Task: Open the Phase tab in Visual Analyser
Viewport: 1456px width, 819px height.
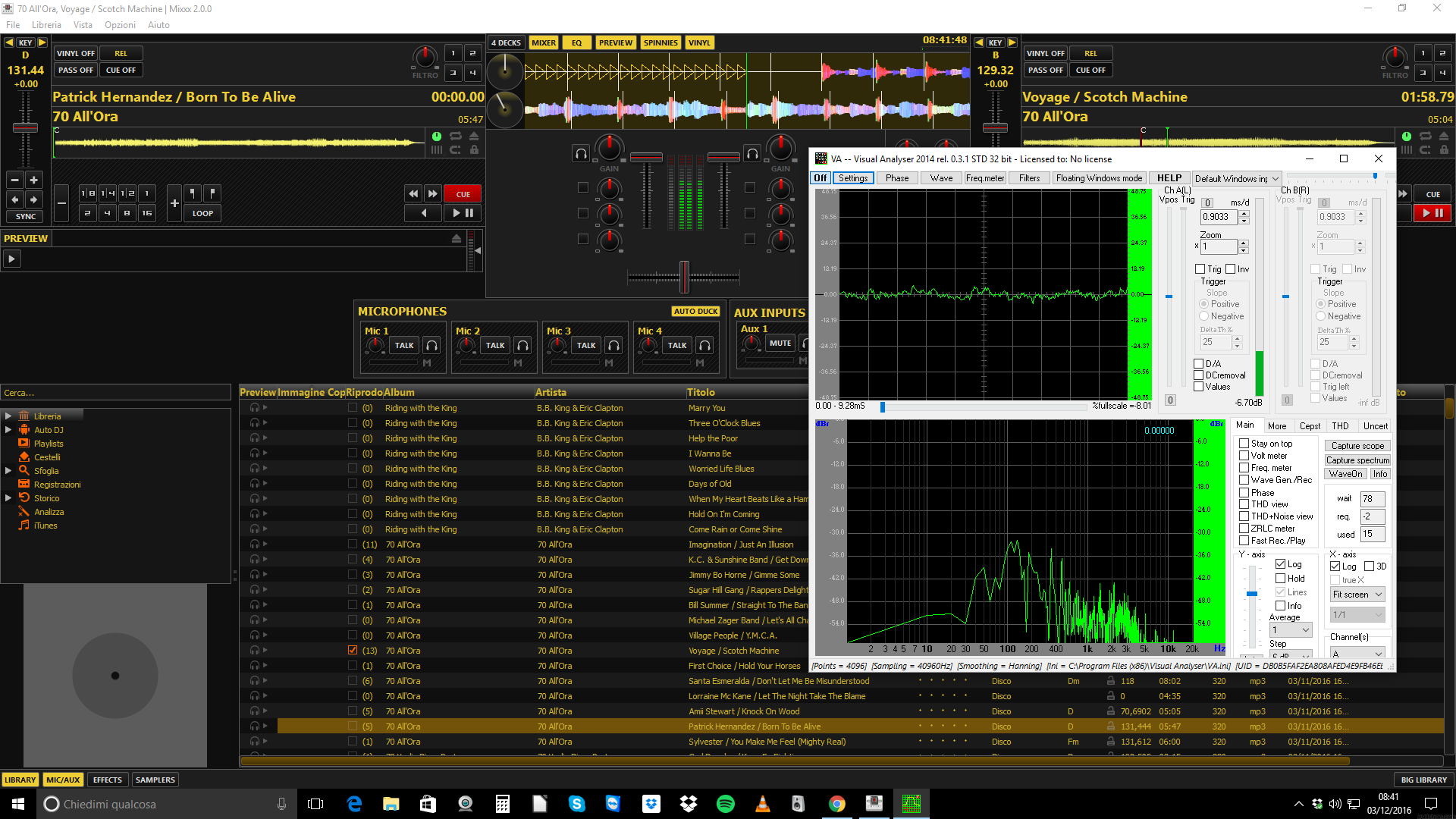Action: pos(897,178)
